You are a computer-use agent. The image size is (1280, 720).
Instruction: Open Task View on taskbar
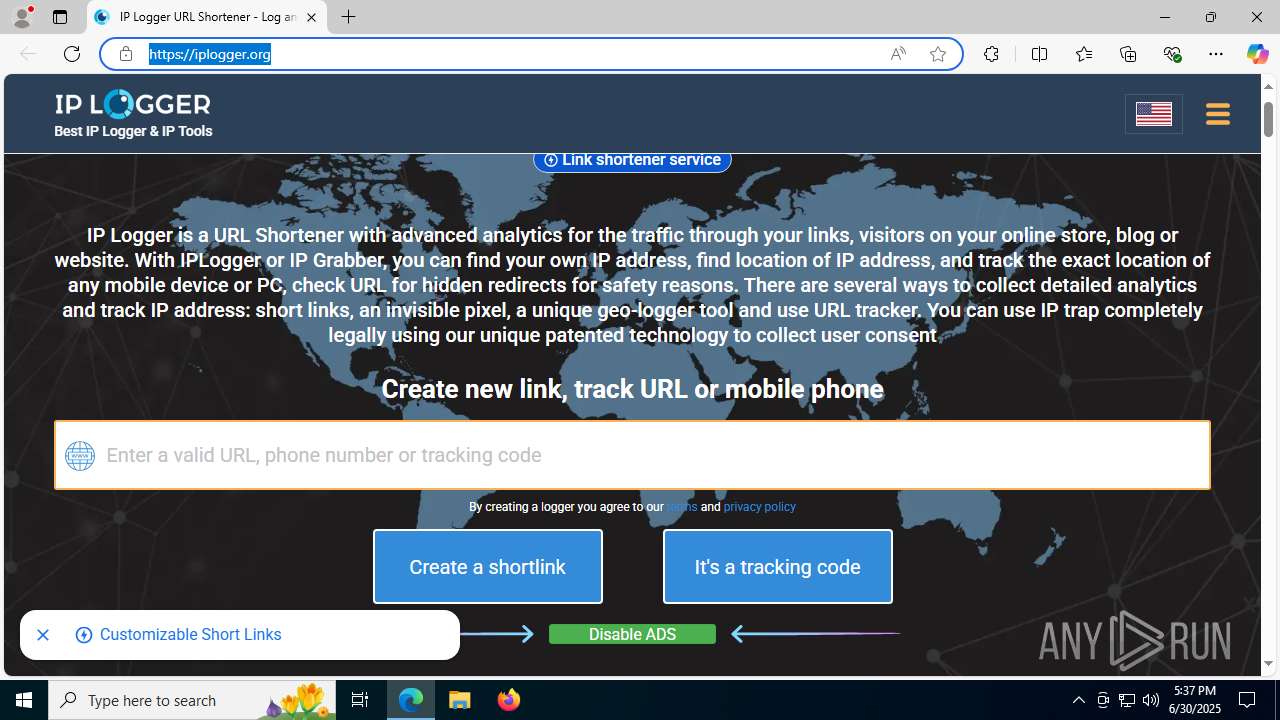tap(360, 700)
